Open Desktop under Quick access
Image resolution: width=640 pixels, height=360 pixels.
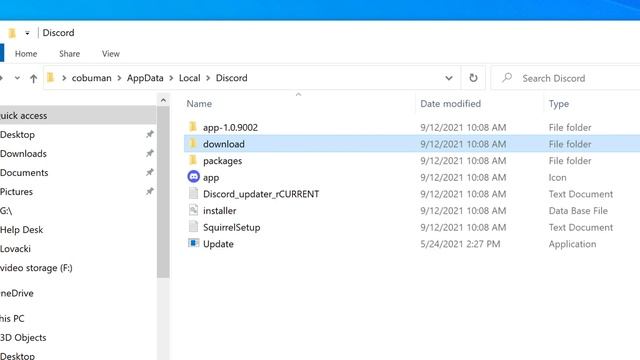point(17,134)
